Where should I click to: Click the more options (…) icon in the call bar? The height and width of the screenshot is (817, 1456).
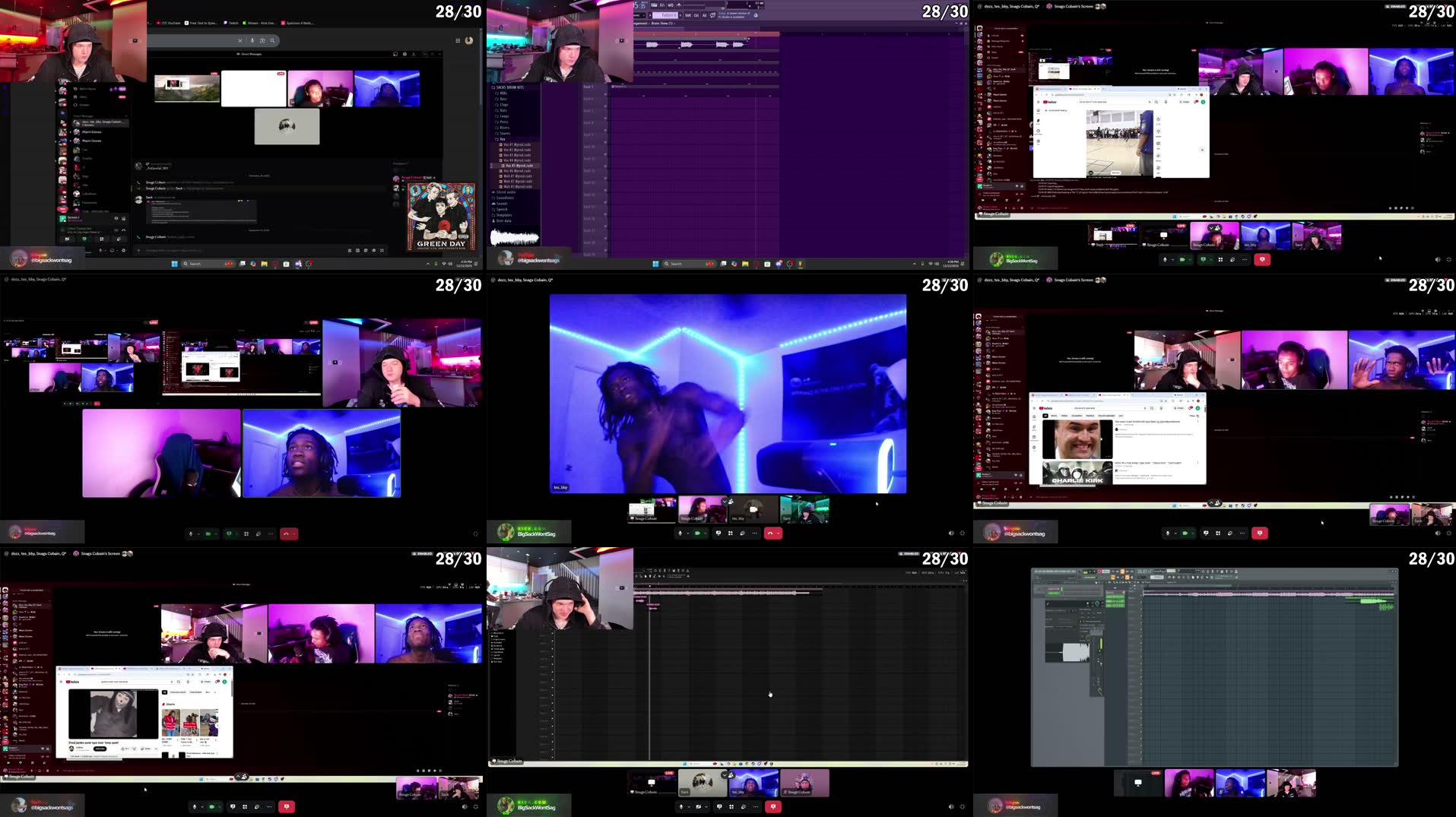point(754,533)
